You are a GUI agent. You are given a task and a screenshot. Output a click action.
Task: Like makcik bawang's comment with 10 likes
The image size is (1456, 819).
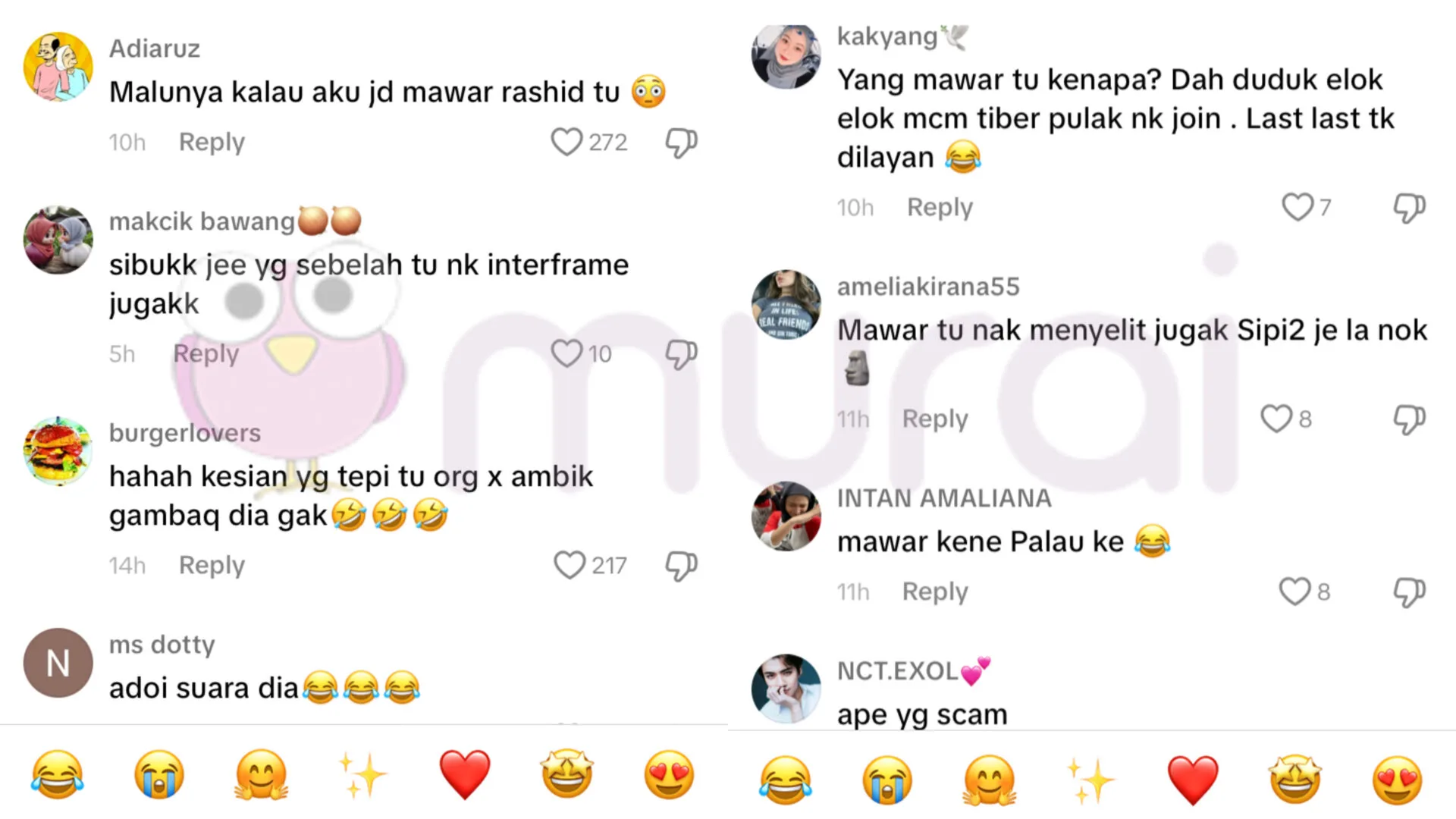pyautogui.click(x=566, y=353)
